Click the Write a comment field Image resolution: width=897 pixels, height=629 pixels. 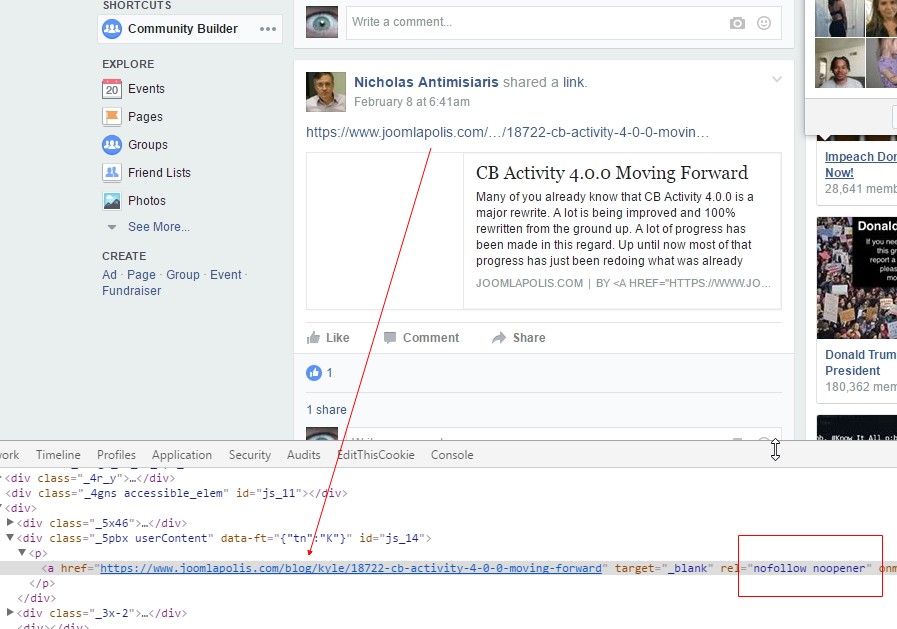coord(563,23)
